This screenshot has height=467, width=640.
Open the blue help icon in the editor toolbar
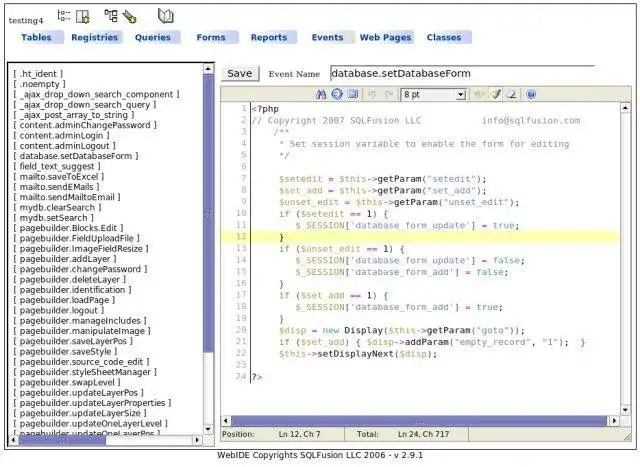click(531, 94)
